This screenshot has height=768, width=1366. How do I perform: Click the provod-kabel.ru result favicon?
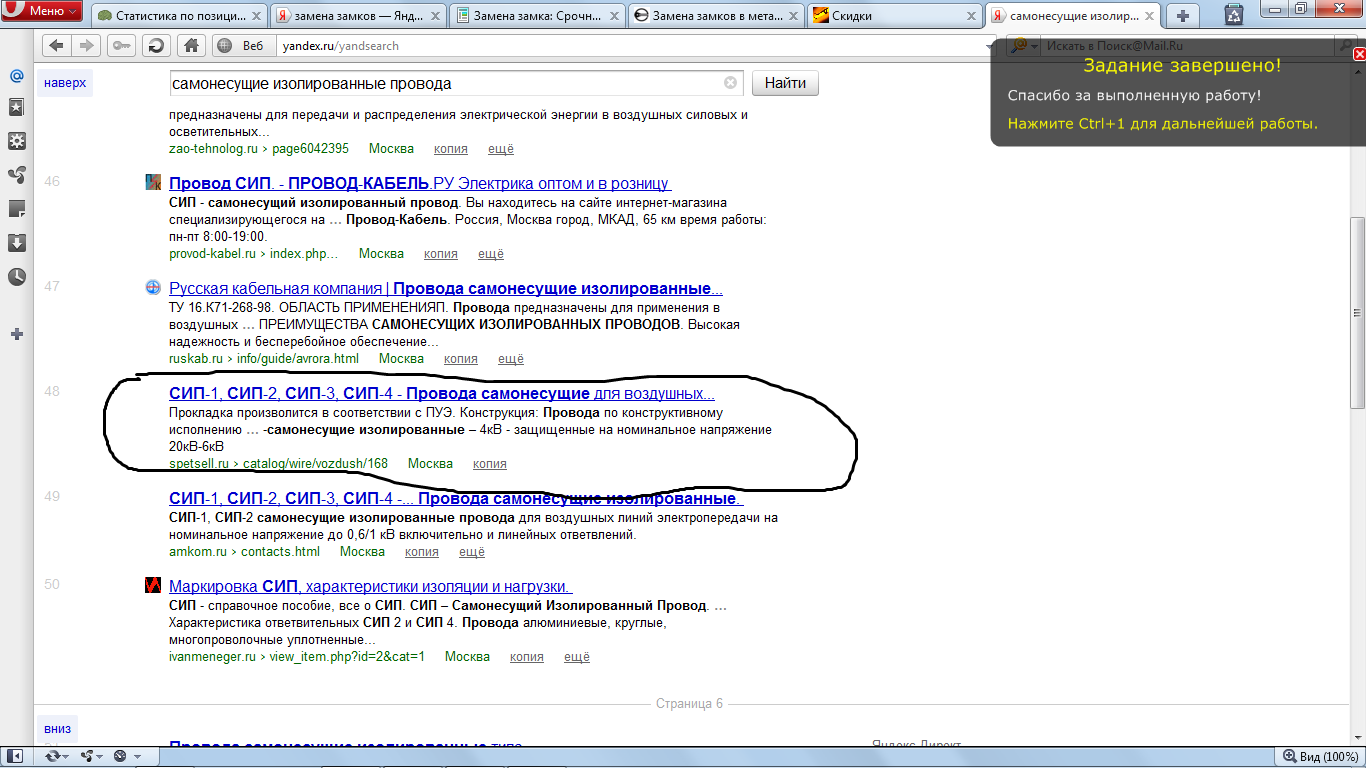[153, 182]
